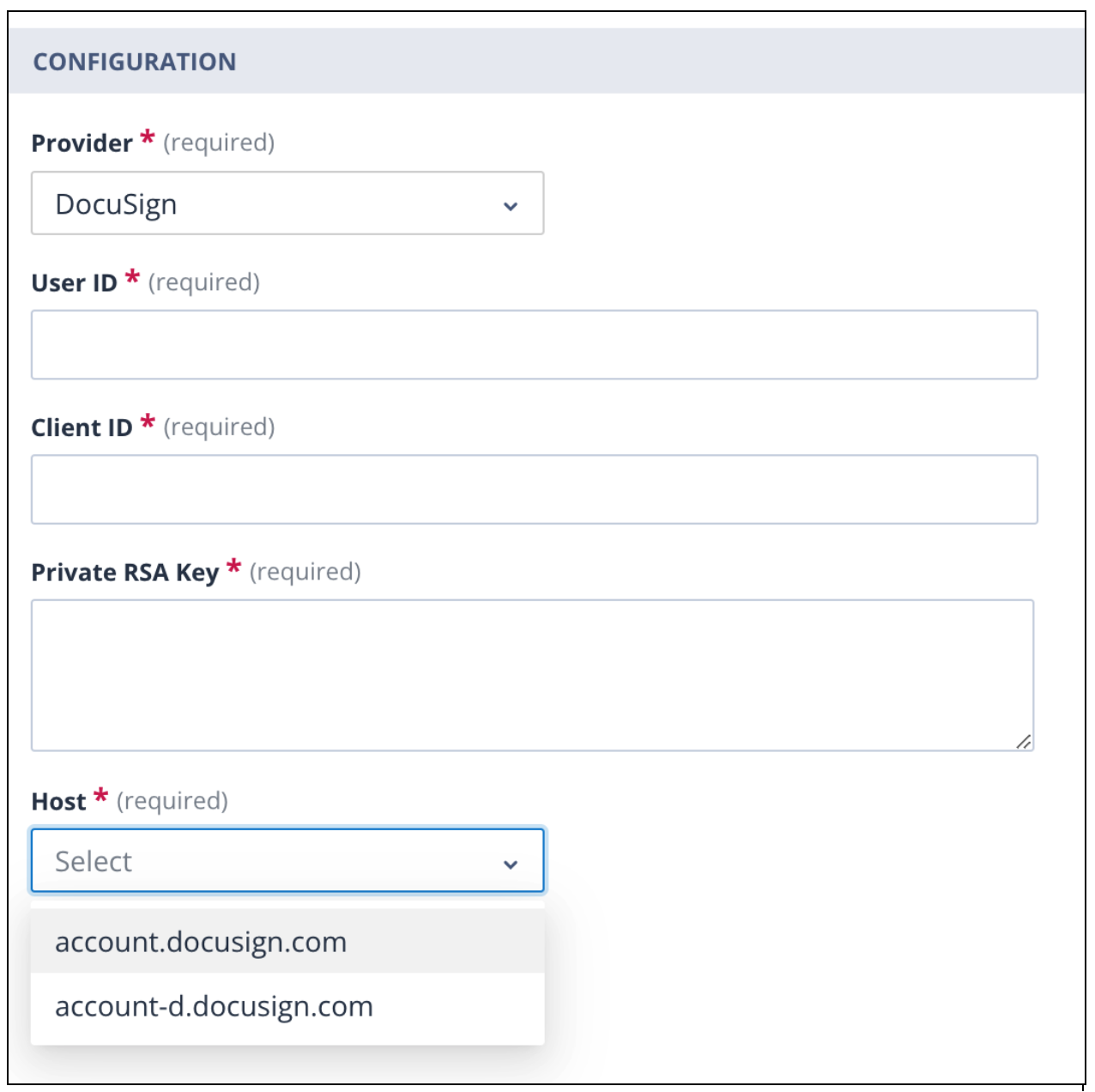Screen dimensions: 1095x1092
Task: Click the Private RSA Key text area
Action: pyautogui.click(x=532, y=676)
